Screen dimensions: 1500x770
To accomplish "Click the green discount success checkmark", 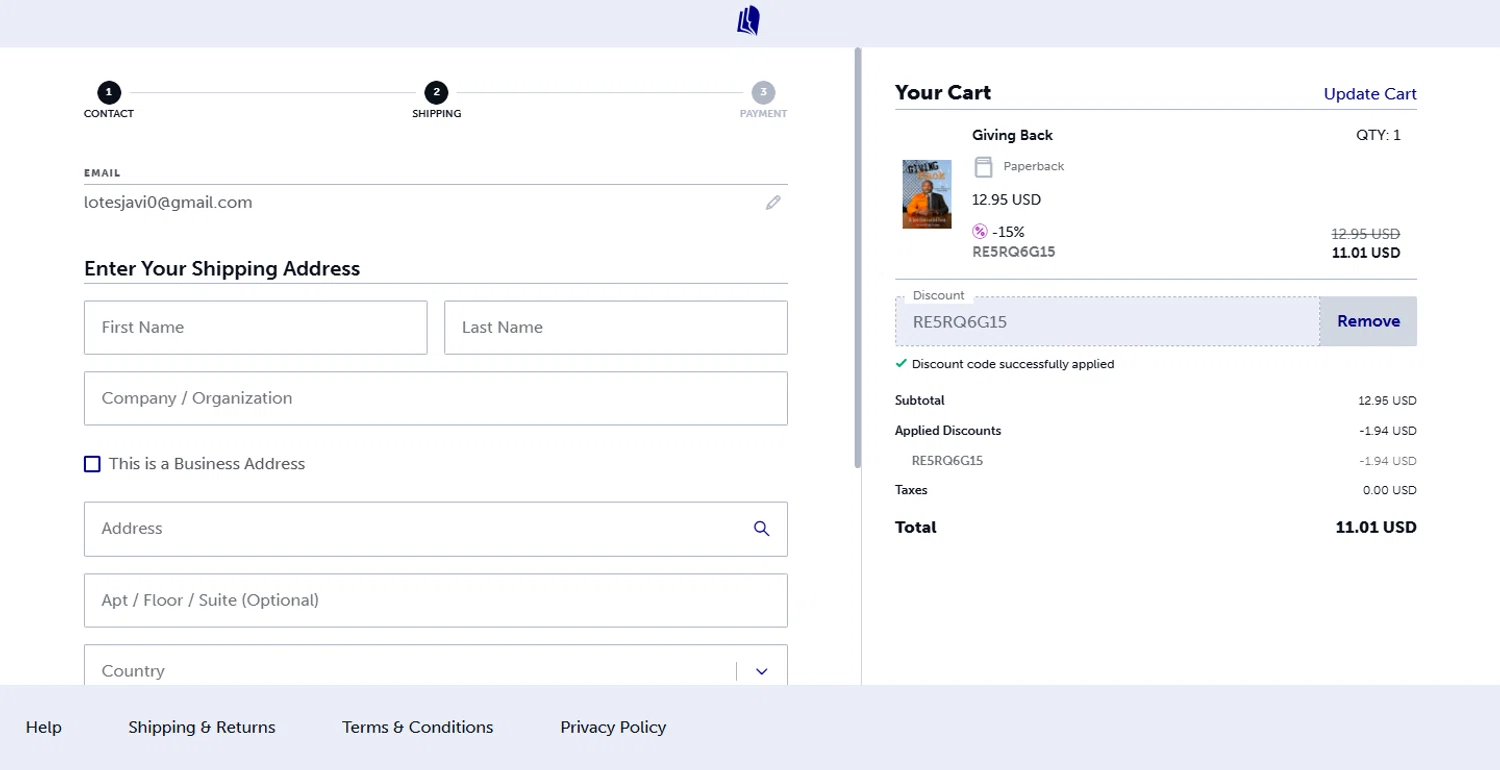I will 901,364.
